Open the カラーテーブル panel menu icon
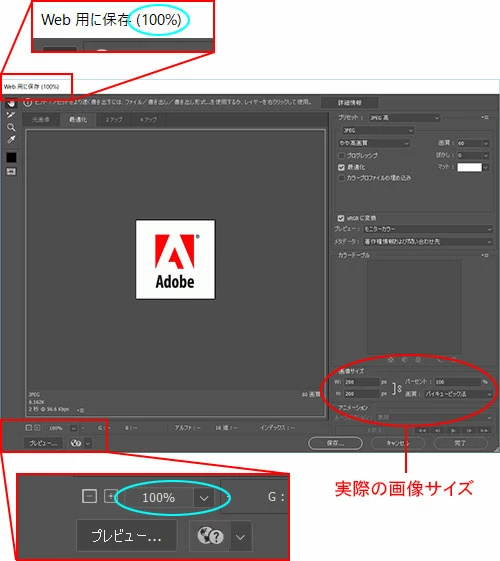Viewport: 500px width, 561px height. tap(485, 255)
